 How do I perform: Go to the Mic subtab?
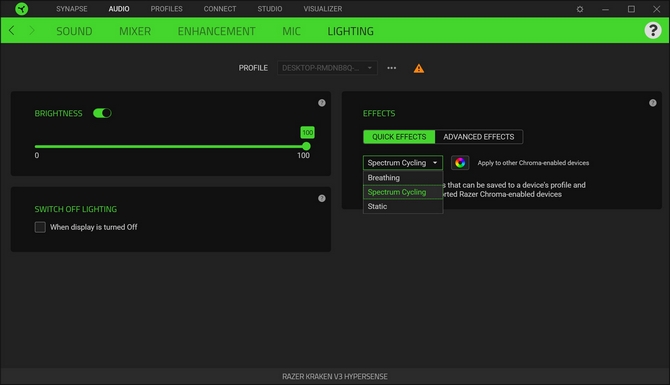point(291,31)
